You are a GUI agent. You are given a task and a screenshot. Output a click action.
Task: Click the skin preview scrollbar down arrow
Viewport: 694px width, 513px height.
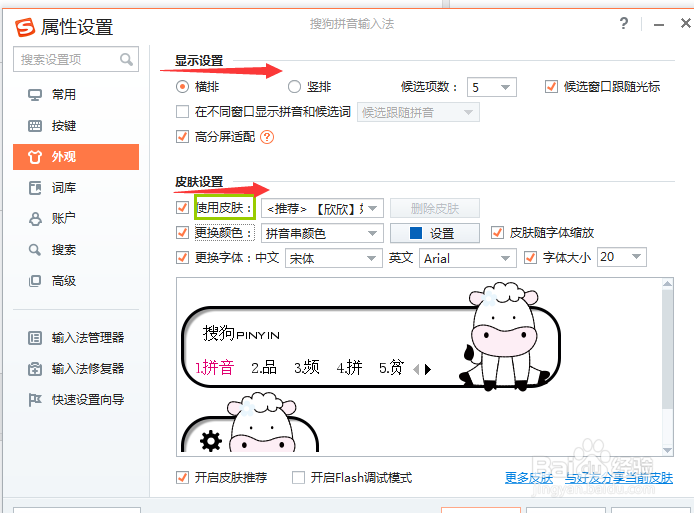pyautogui.click(x=668, y=450)
